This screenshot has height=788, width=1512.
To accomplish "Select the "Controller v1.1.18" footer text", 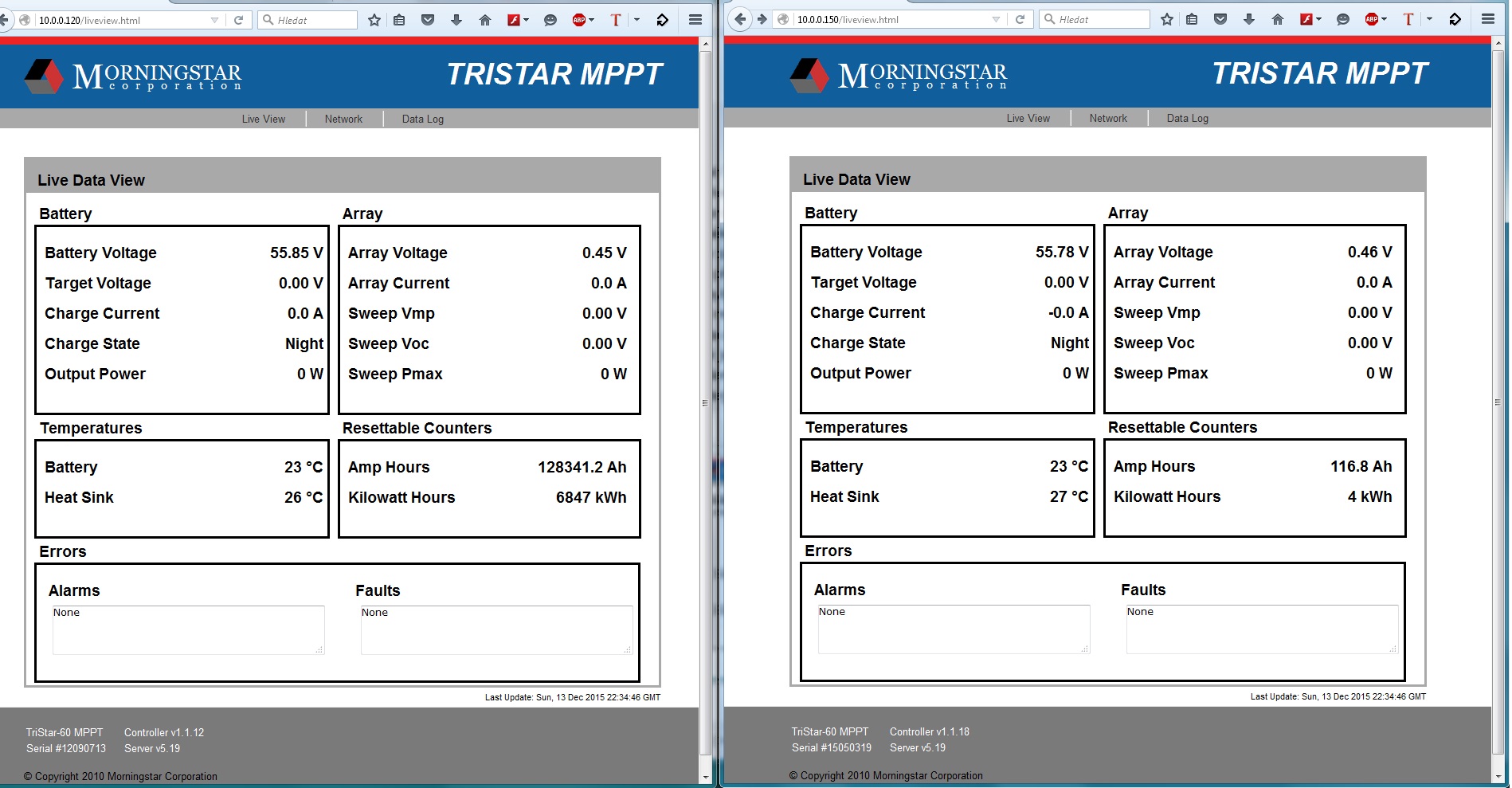I will click(x=930, y=731).
